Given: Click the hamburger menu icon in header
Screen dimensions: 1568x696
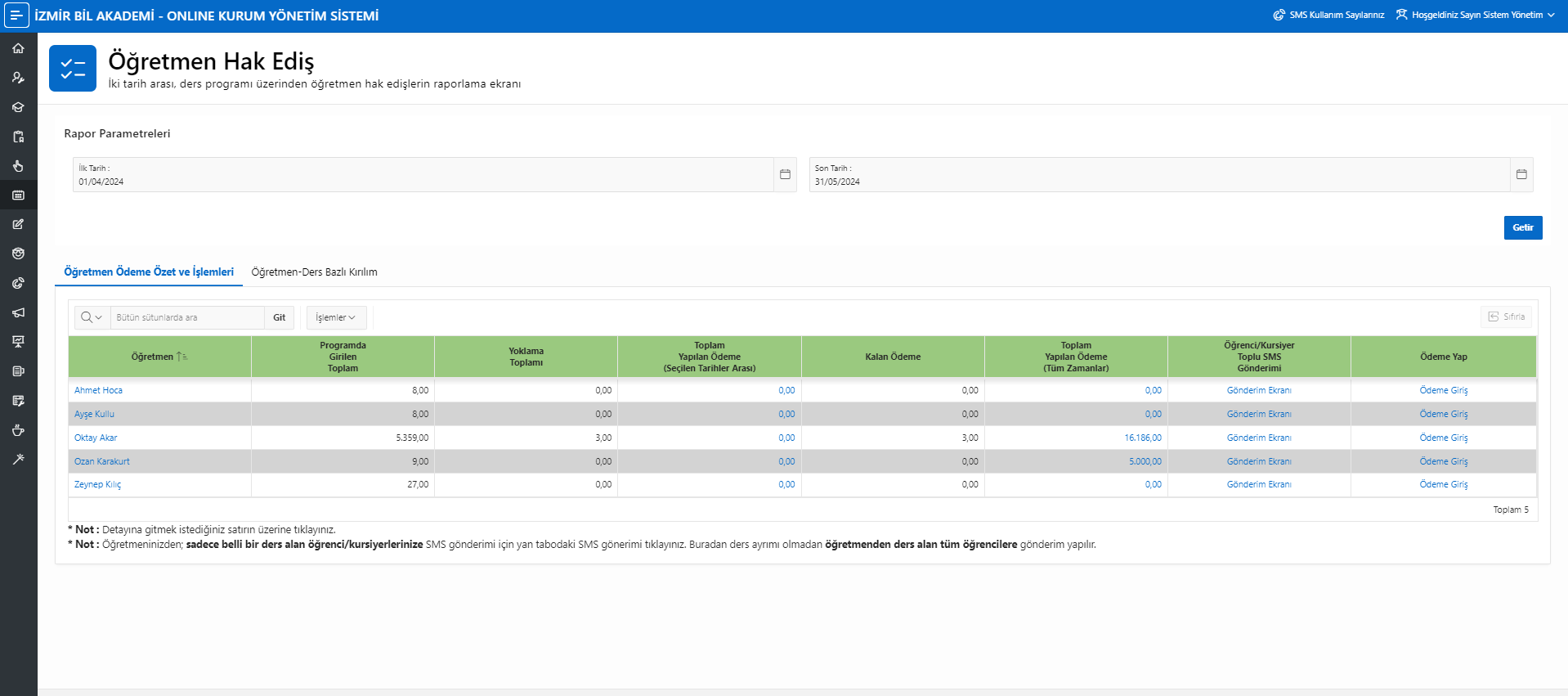Looking at the screenshot, I should 16,16.
